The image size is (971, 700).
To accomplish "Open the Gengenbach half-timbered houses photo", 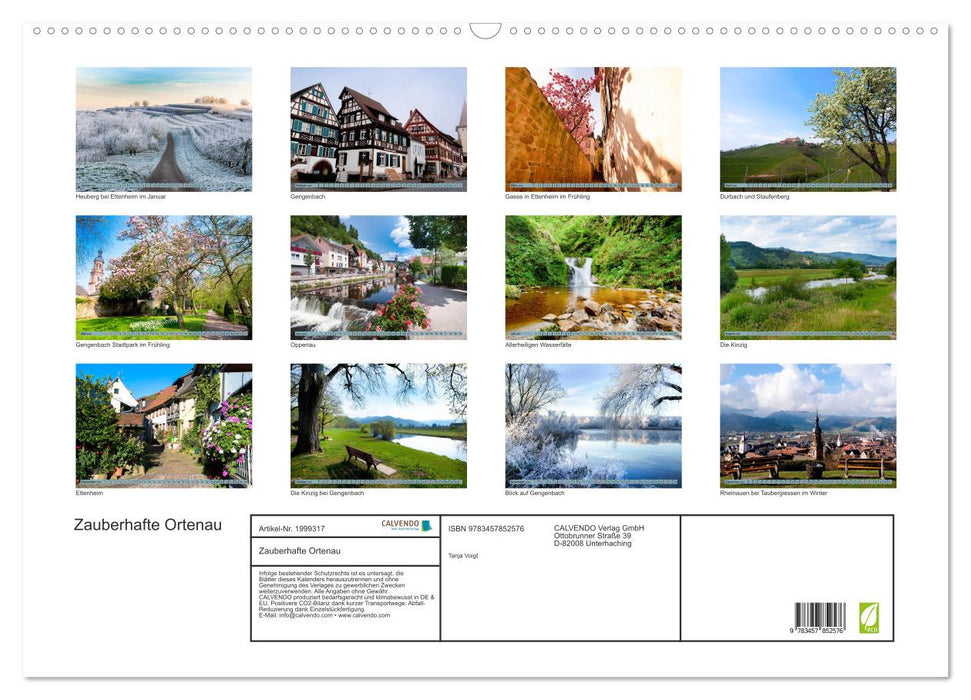I will [378, 129].
